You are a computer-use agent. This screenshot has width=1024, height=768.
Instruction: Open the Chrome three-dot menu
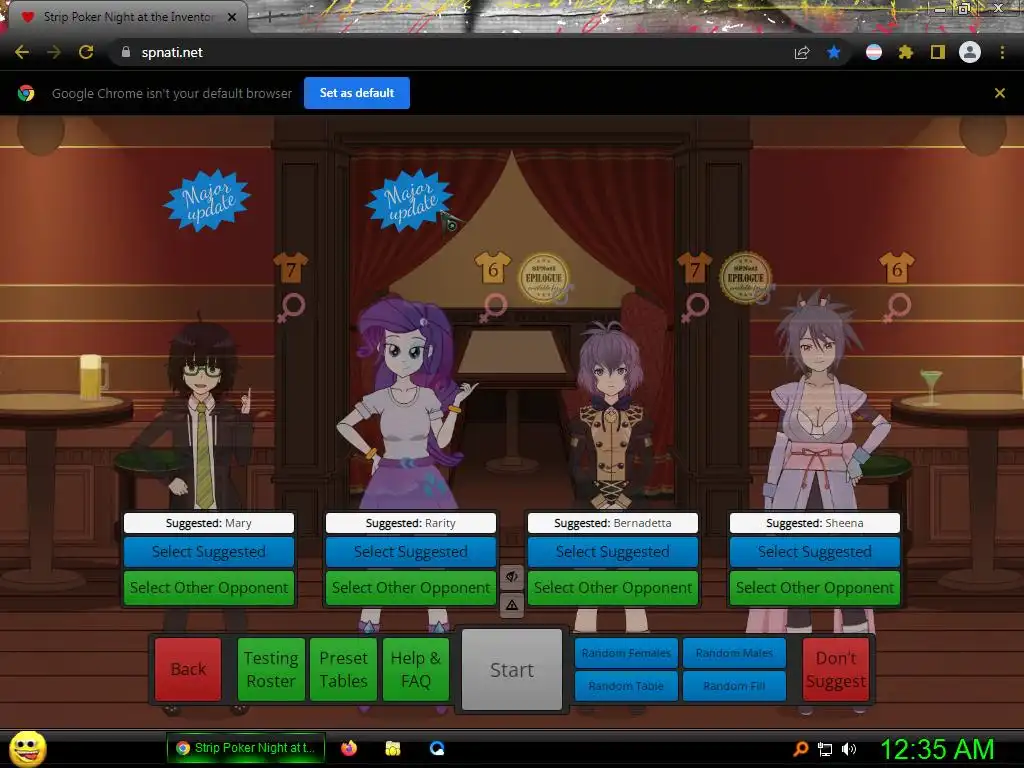point(1002,52)
